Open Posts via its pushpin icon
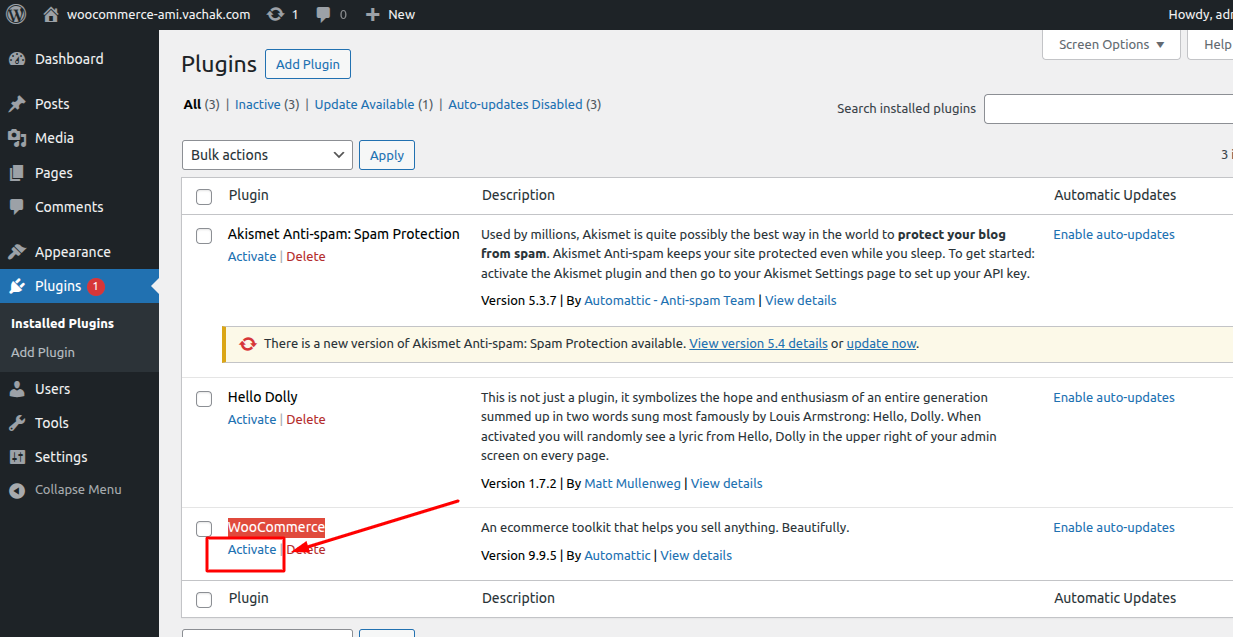Screen dimensions: 1233x637 point(17,104)
